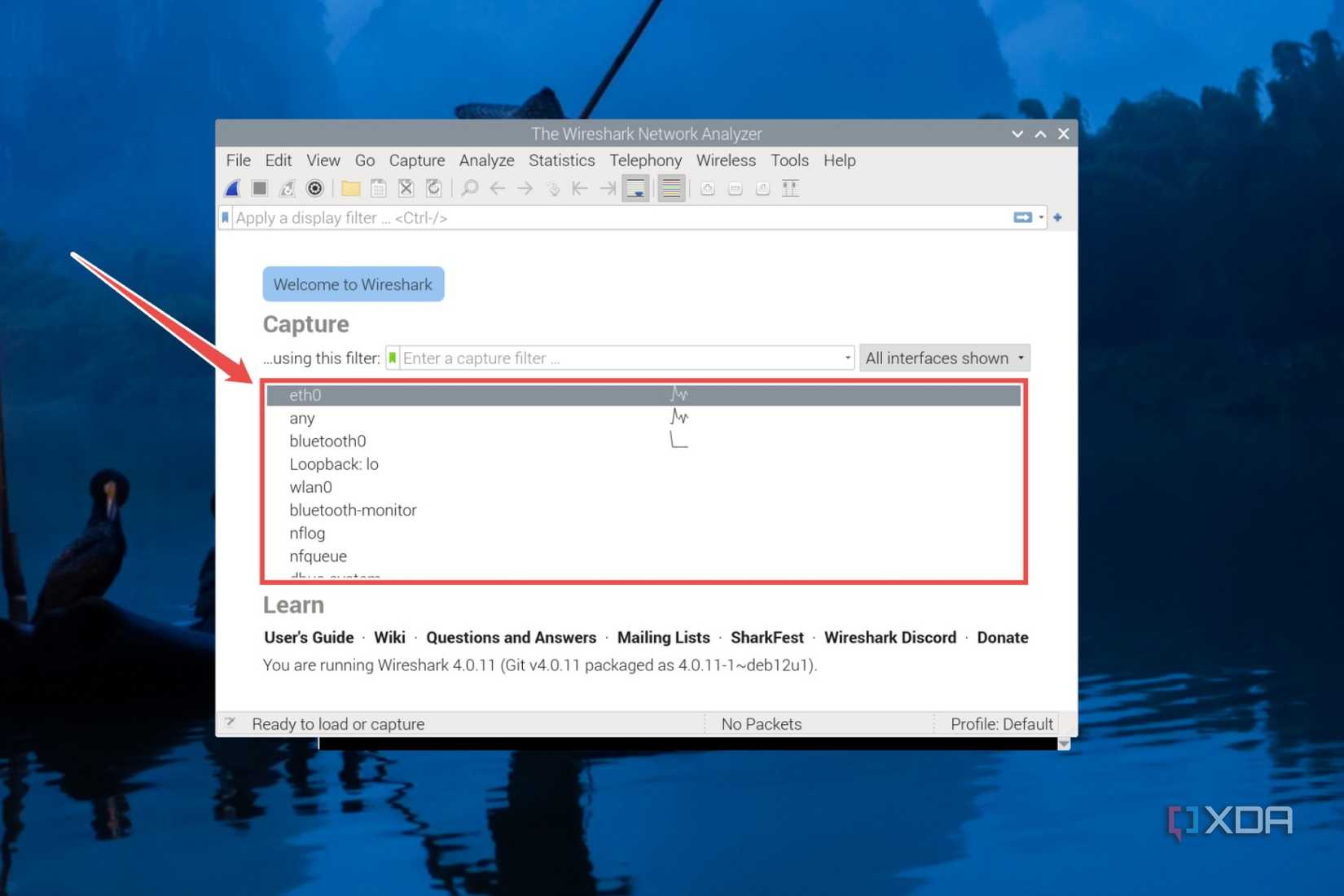Image resolution: width=1344 pixels, height=896 pixels.
Task: Click the green capture filter bookmark icon
Action: [x=393, y=358]
